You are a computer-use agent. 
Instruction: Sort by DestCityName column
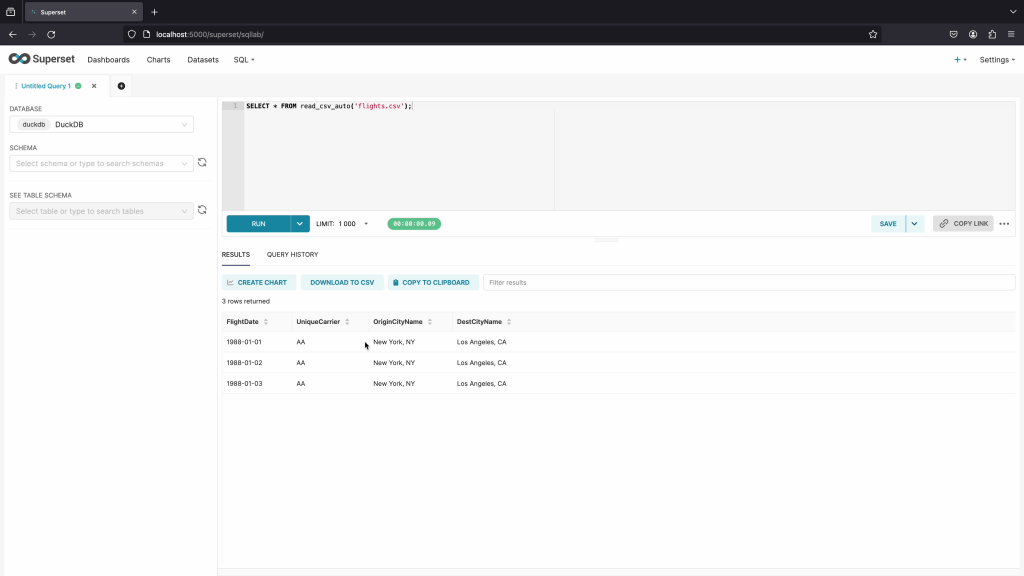coord(509,322)
